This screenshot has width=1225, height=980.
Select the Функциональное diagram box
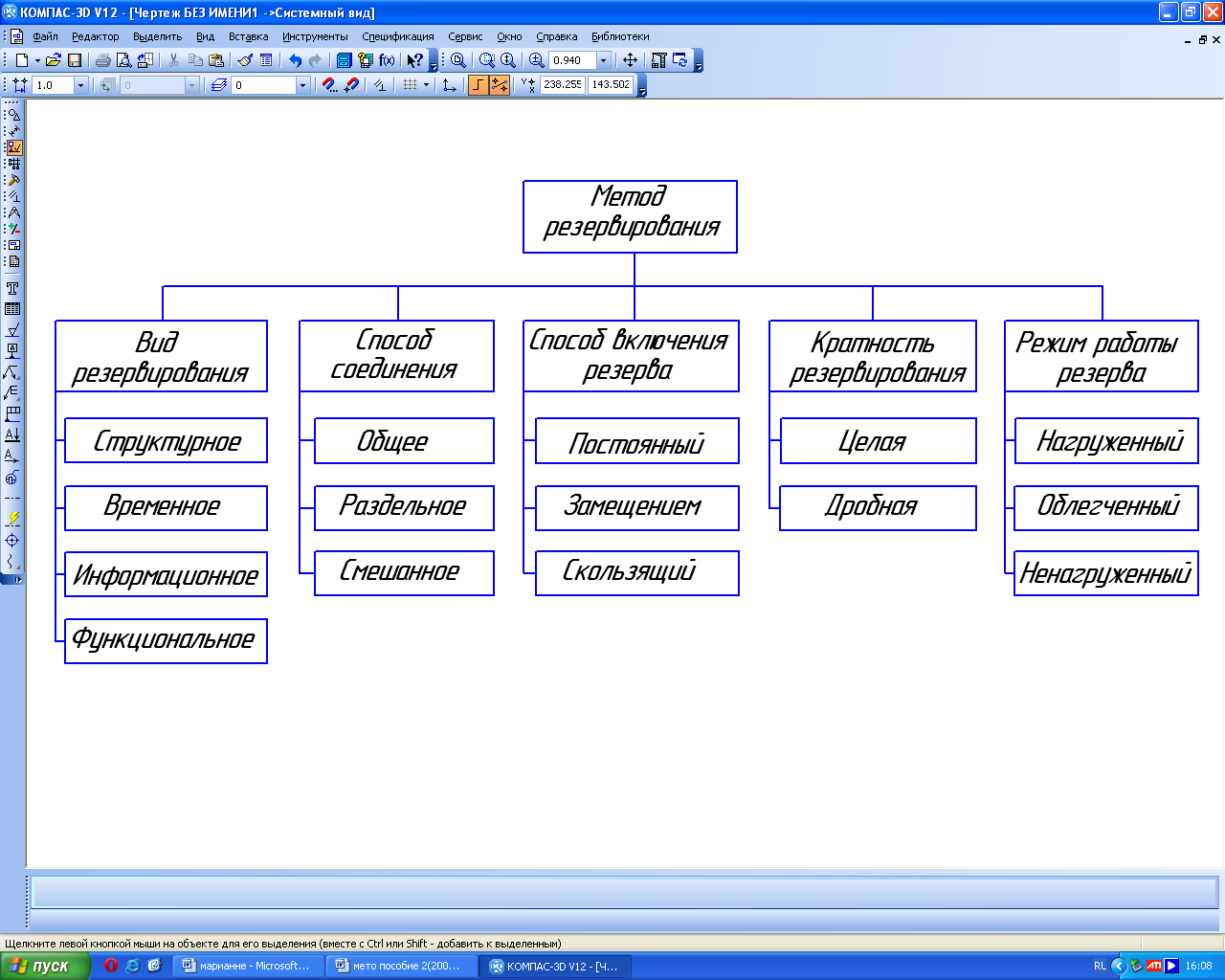[x=166, y=640]
